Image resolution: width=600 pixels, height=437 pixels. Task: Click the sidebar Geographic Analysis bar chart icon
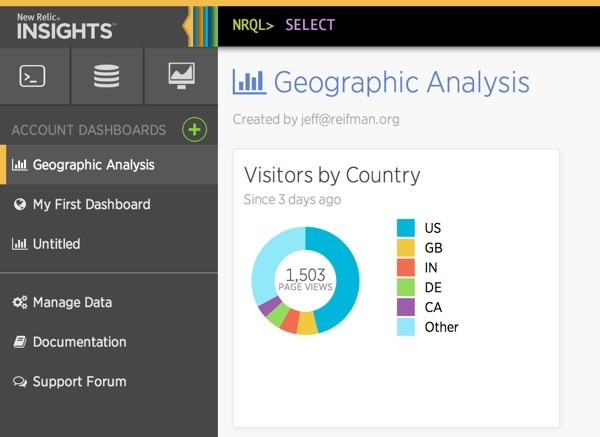click(20, 165)
